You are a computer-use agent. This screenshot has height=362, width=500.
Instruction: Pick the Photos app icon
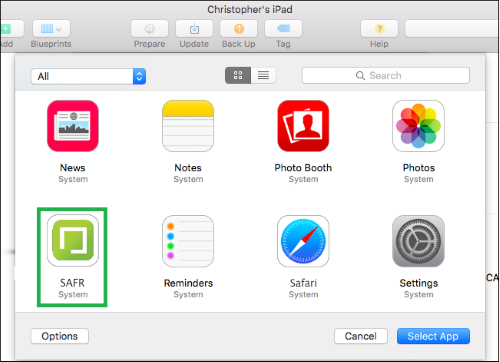418,126
